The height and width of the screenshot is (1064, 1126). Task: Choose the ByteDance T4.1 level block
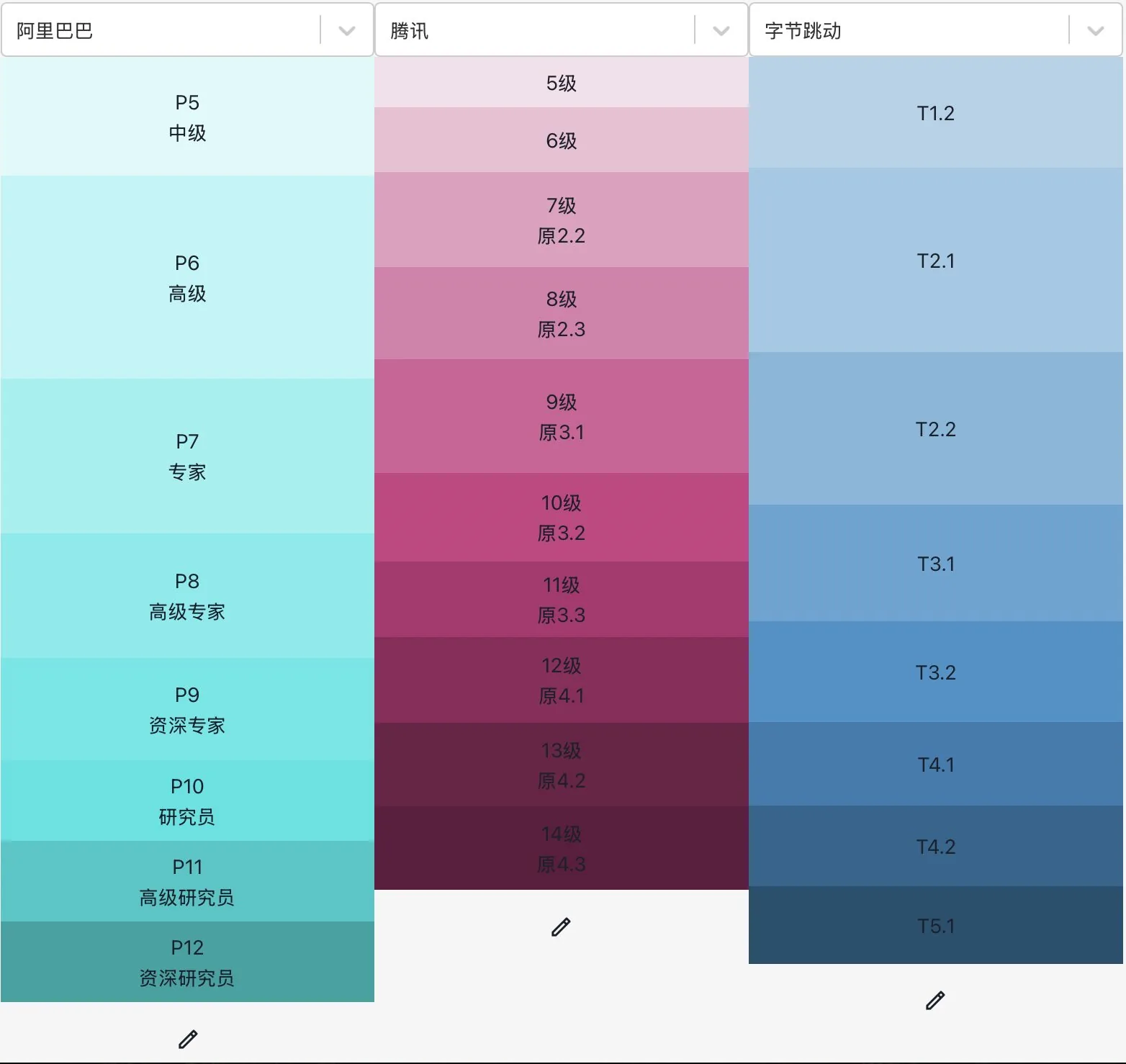(936, 764)
